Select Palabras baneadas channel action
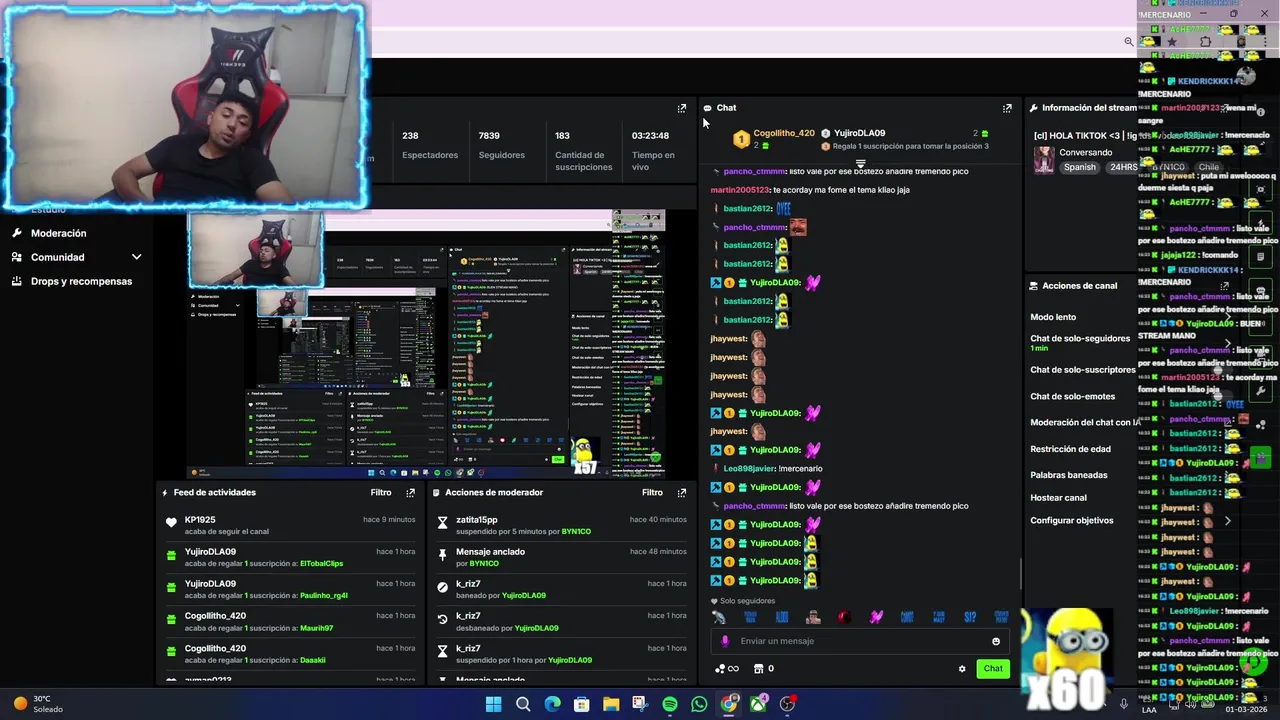1280x720 pixels. pos(1069,476)
